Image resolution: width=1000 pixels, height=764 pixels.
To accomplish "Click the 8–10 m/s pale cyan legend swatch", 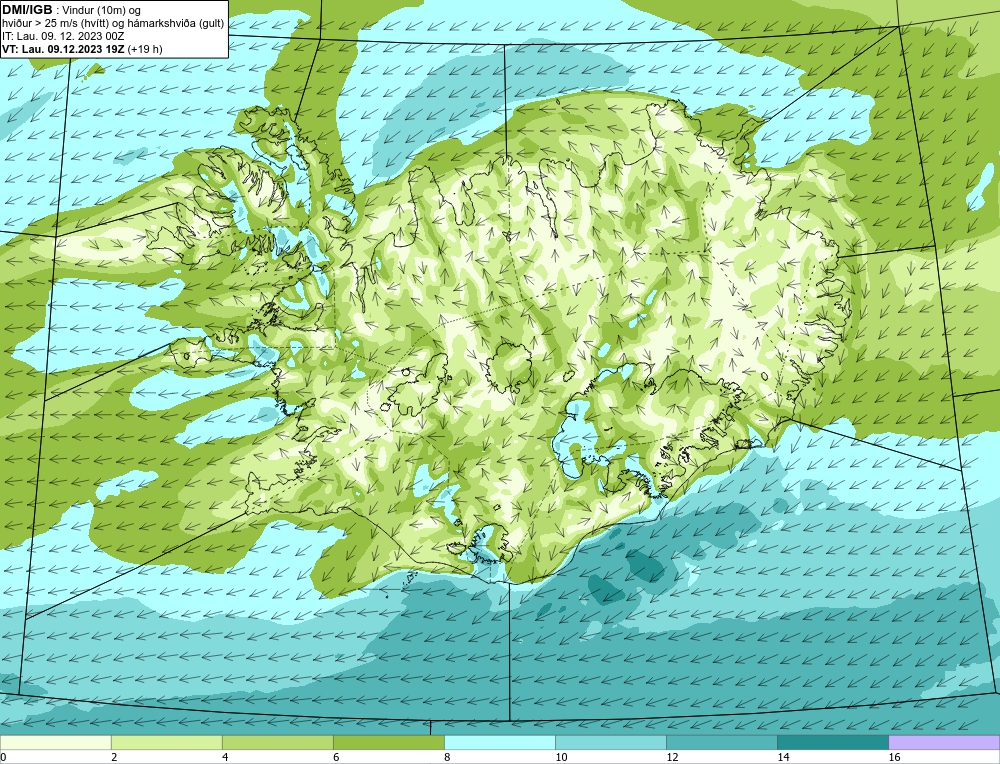I will click(499, 742).
